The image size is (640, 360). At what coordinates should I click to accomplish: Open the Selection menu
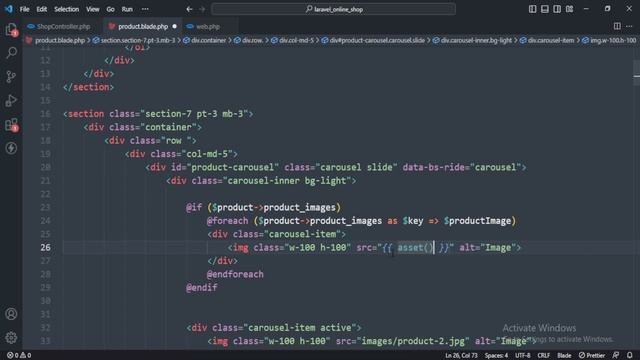67,9
